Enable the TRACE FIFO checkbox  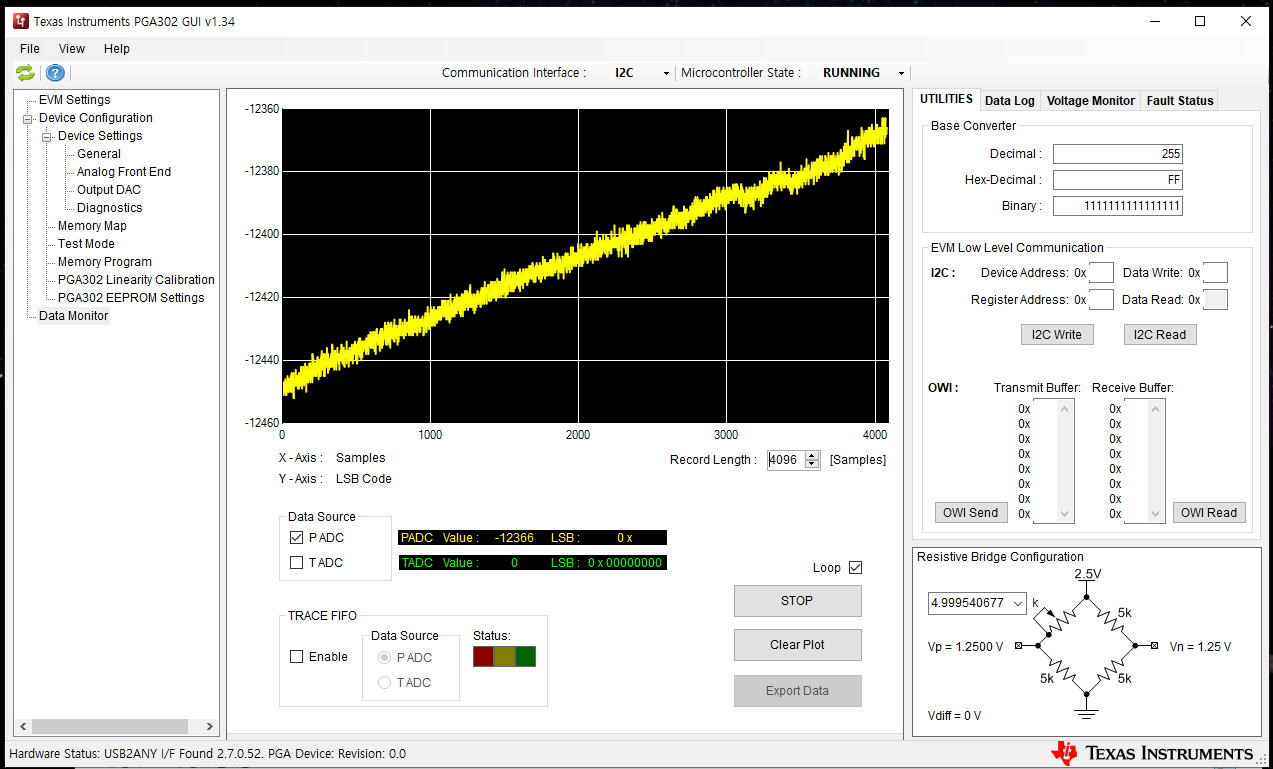[x=296, y=657]
